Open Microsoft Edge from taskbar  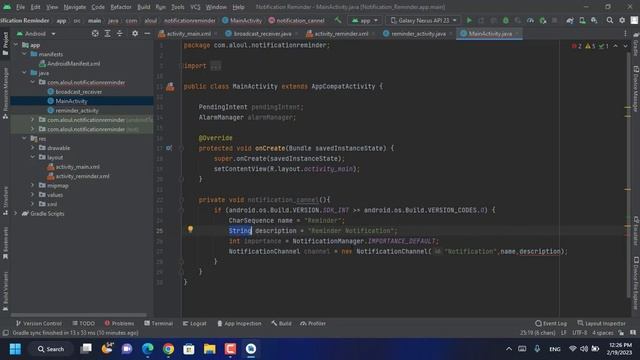(x=148, y=349)
